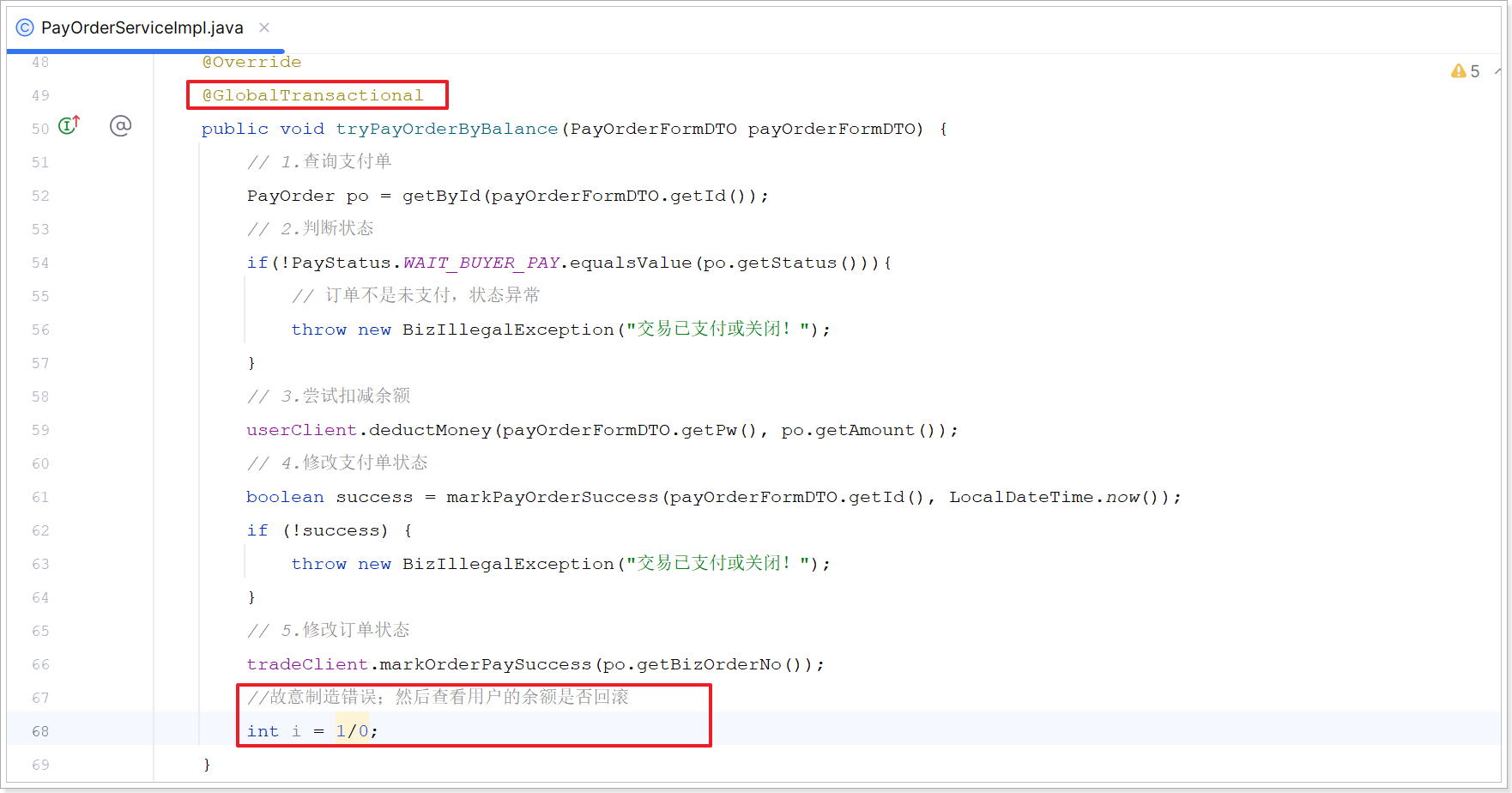1512x793 pixels.
Task: Click line number 59 in gutter
Action: click(40, 430)
